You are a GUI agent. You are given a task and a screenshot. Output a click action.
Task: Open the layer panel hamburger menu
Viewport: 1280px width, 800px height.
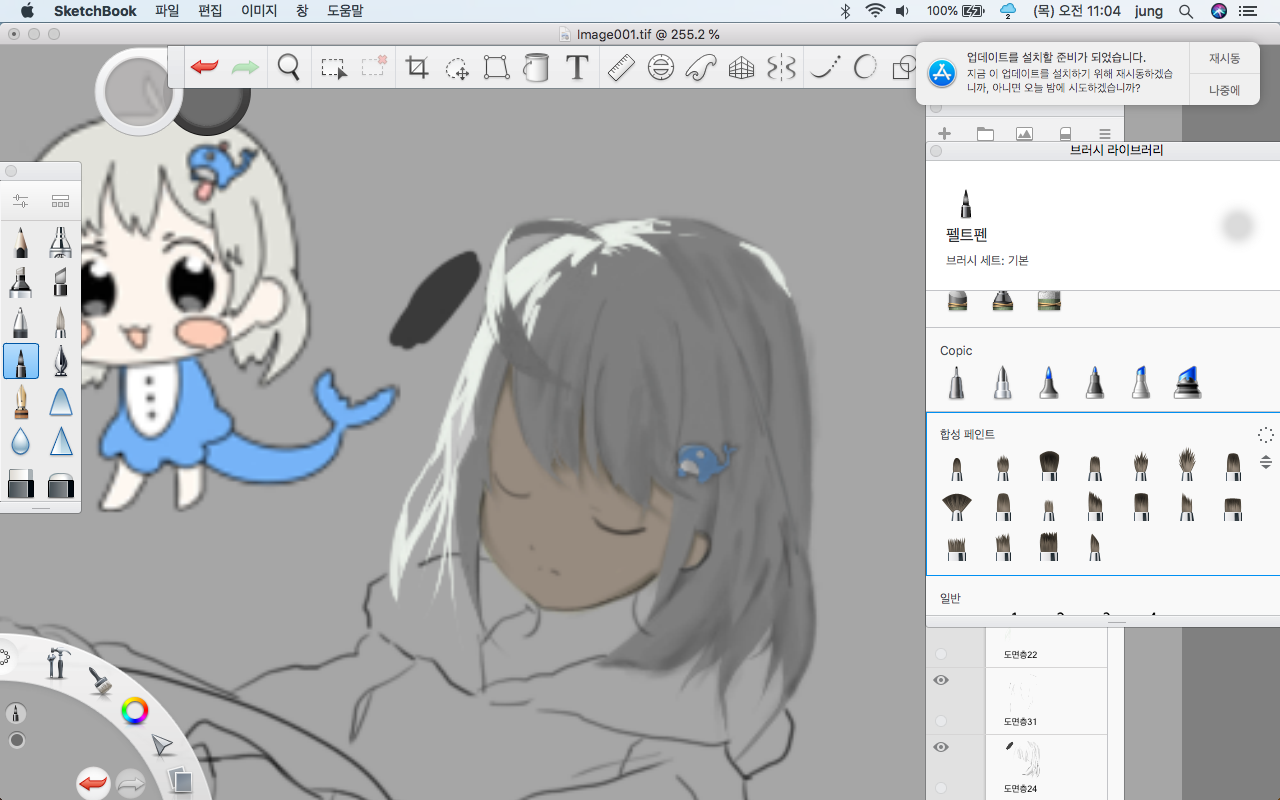coord(1105,134)
